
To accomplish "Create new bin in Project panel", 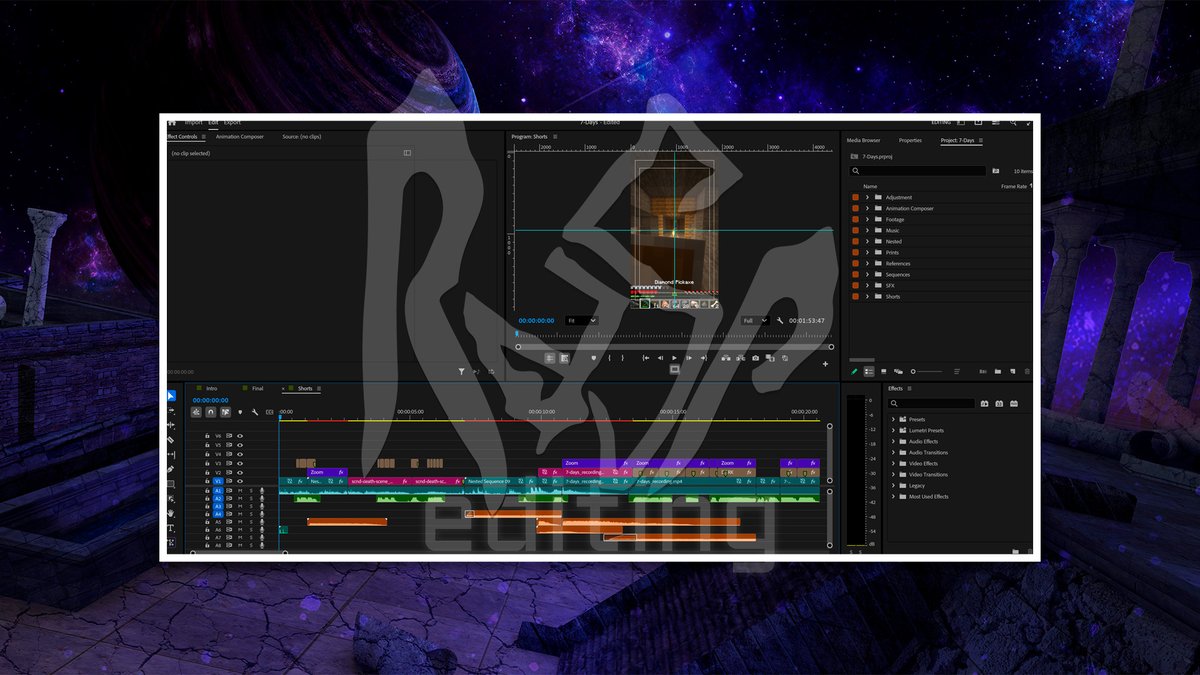I will coord(998,371).
